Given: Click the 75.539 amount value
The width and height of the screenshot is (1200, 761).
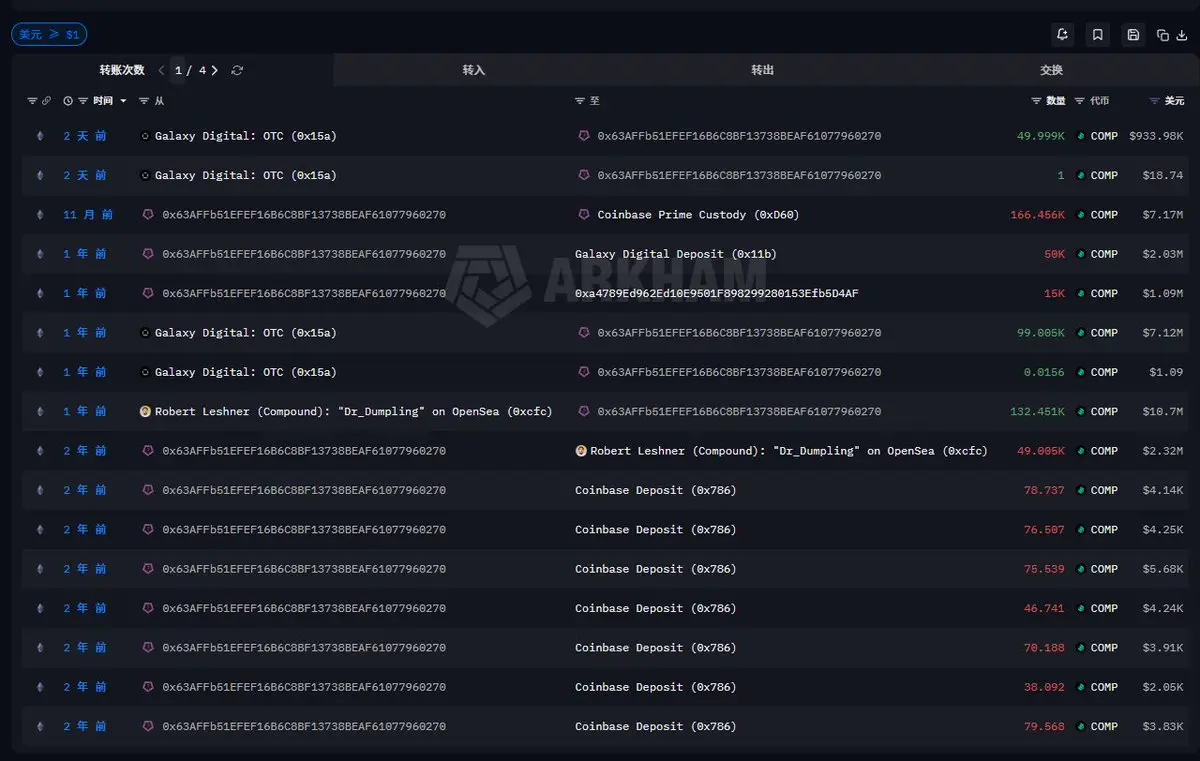Looking at the screenshot, I should pos(1044,569).
